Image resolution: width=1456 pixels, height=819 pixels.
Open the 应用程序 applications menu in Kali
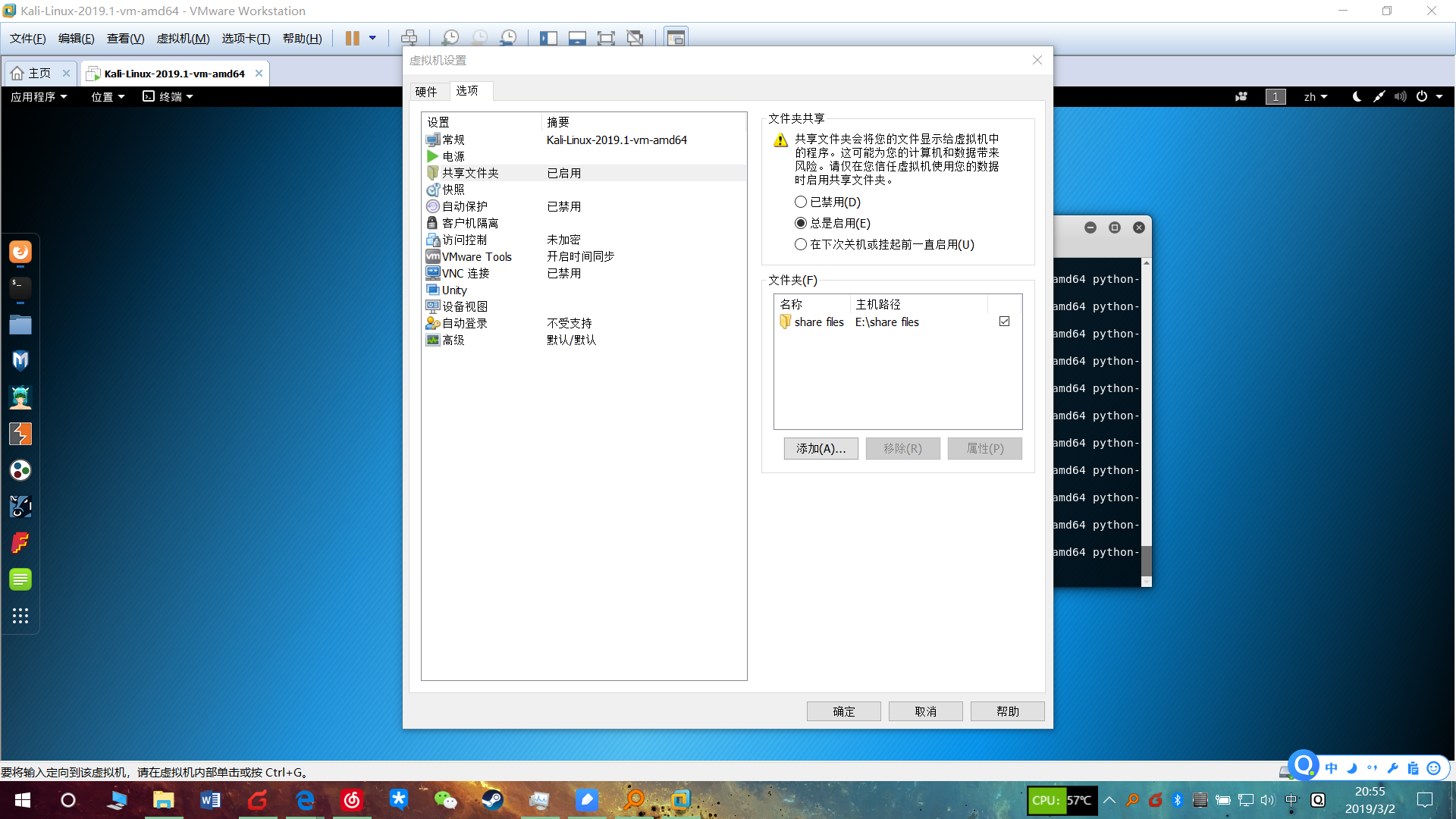pos(39,96)
